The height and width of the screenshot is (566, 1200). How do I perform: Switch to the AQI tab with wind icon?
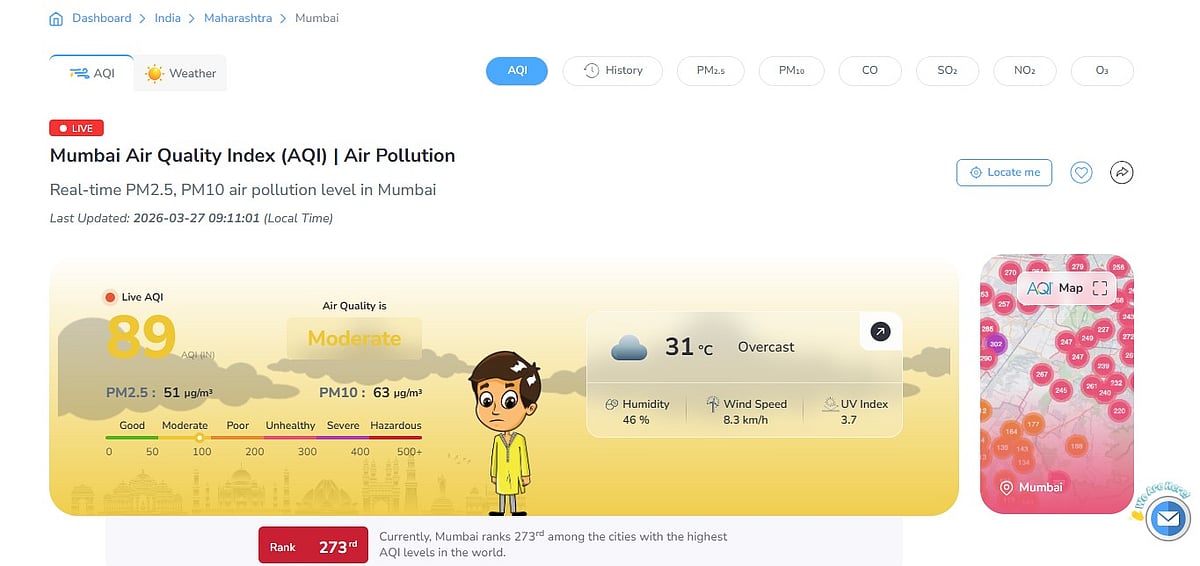coord(91,73)
